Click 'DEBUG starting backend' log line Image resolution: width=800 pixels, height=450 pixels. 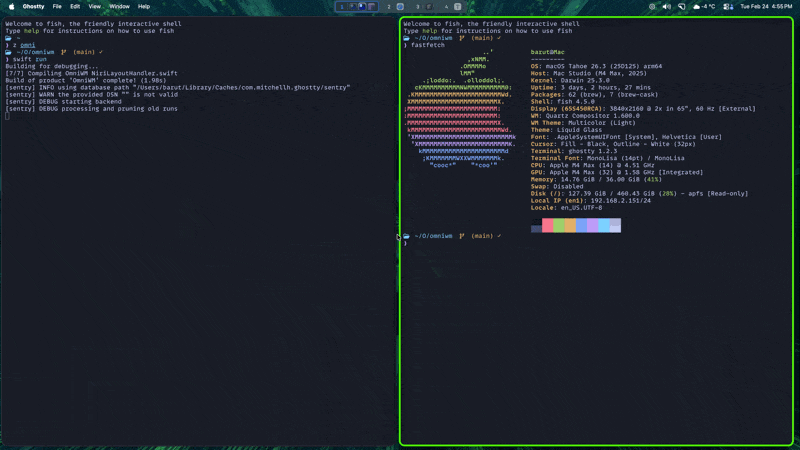(63, 102)
